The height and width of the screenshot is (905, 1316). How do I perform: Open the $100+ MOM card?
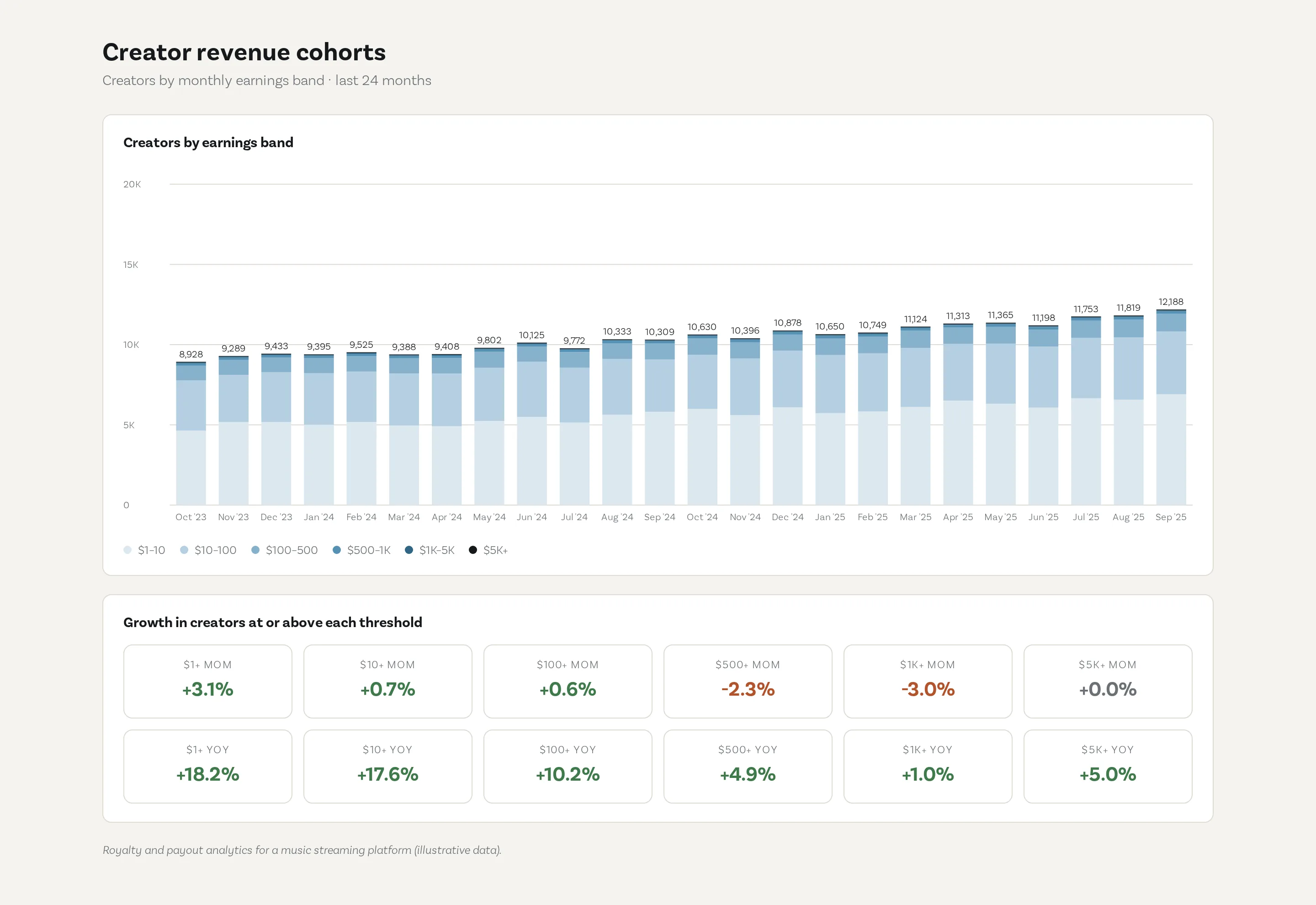568,681
